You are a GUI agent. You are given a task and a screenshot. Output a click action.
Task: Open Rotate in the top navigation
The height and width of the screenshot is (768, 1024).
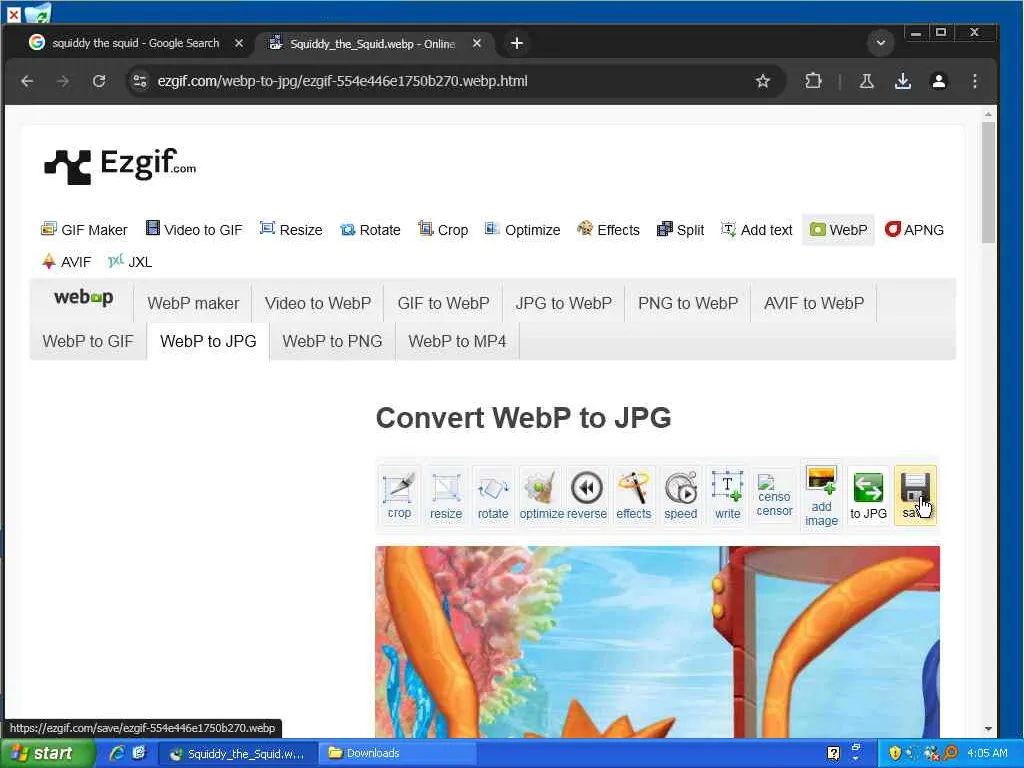point(370,230)
